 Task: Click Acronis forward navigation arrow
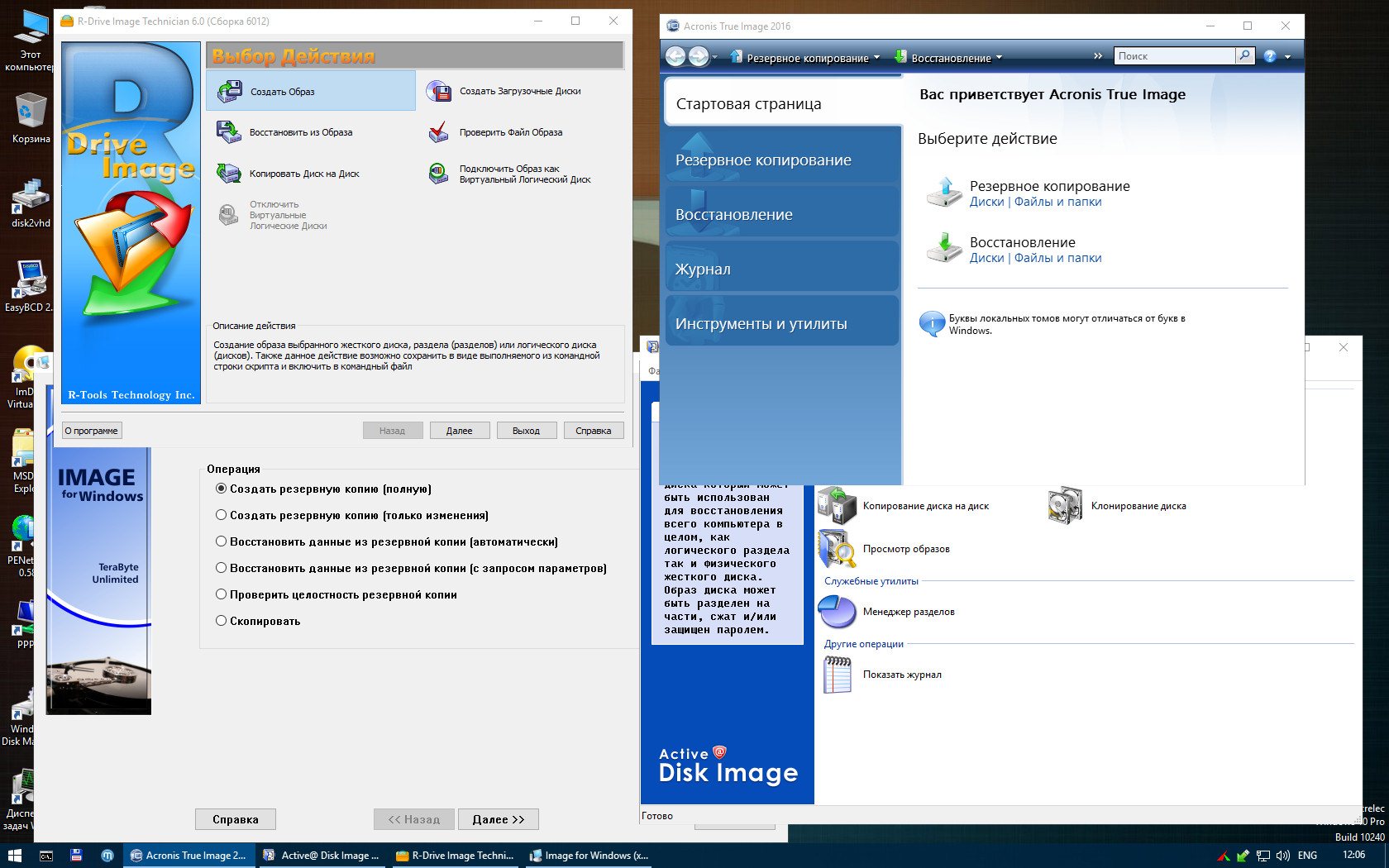[x=698, y=56]
